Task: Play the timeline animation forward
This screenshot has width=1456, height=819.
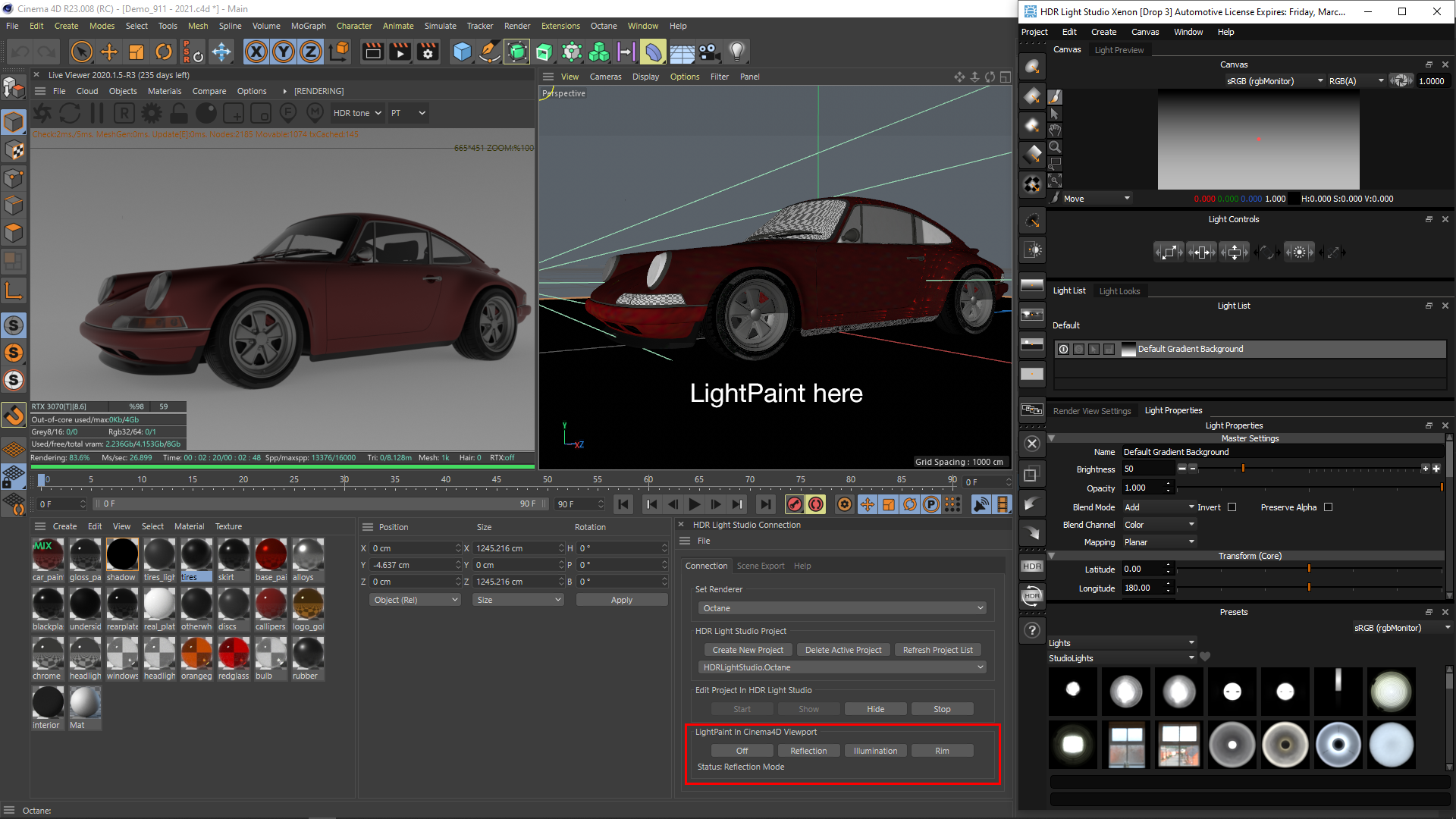Action: pyautogui.click(x=694, y=504)
